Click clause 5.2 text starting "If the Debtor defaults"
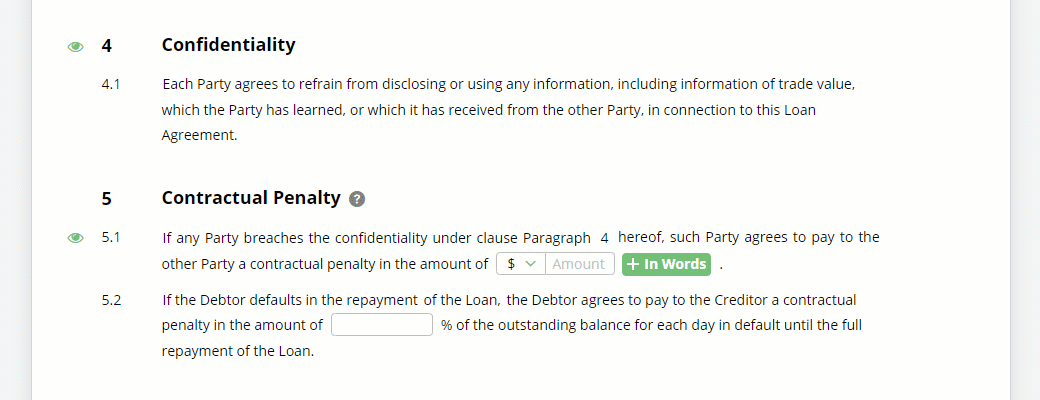This screenshot has width=1040, height=400. coord(512,326)
